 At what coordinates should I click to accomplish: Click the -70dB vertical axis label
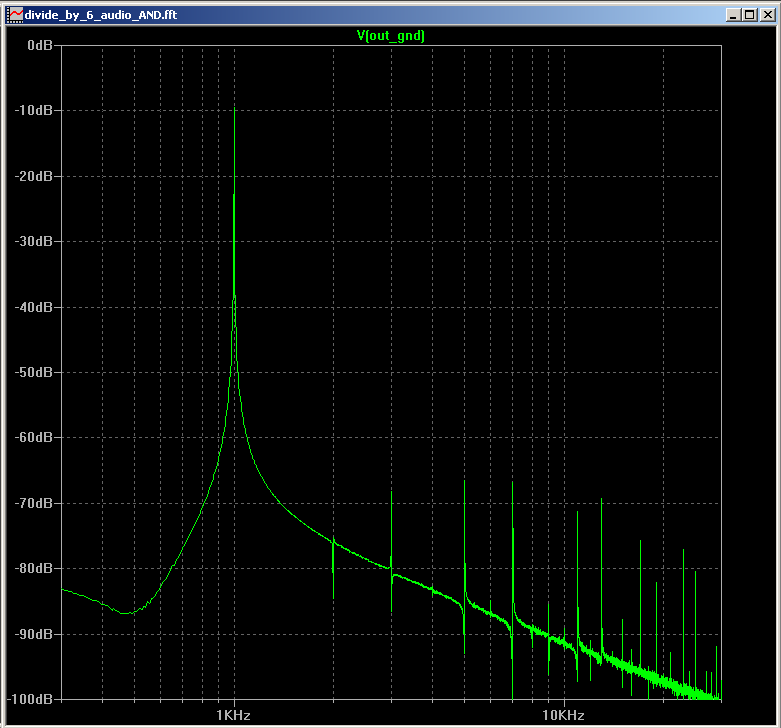(35, 503)
